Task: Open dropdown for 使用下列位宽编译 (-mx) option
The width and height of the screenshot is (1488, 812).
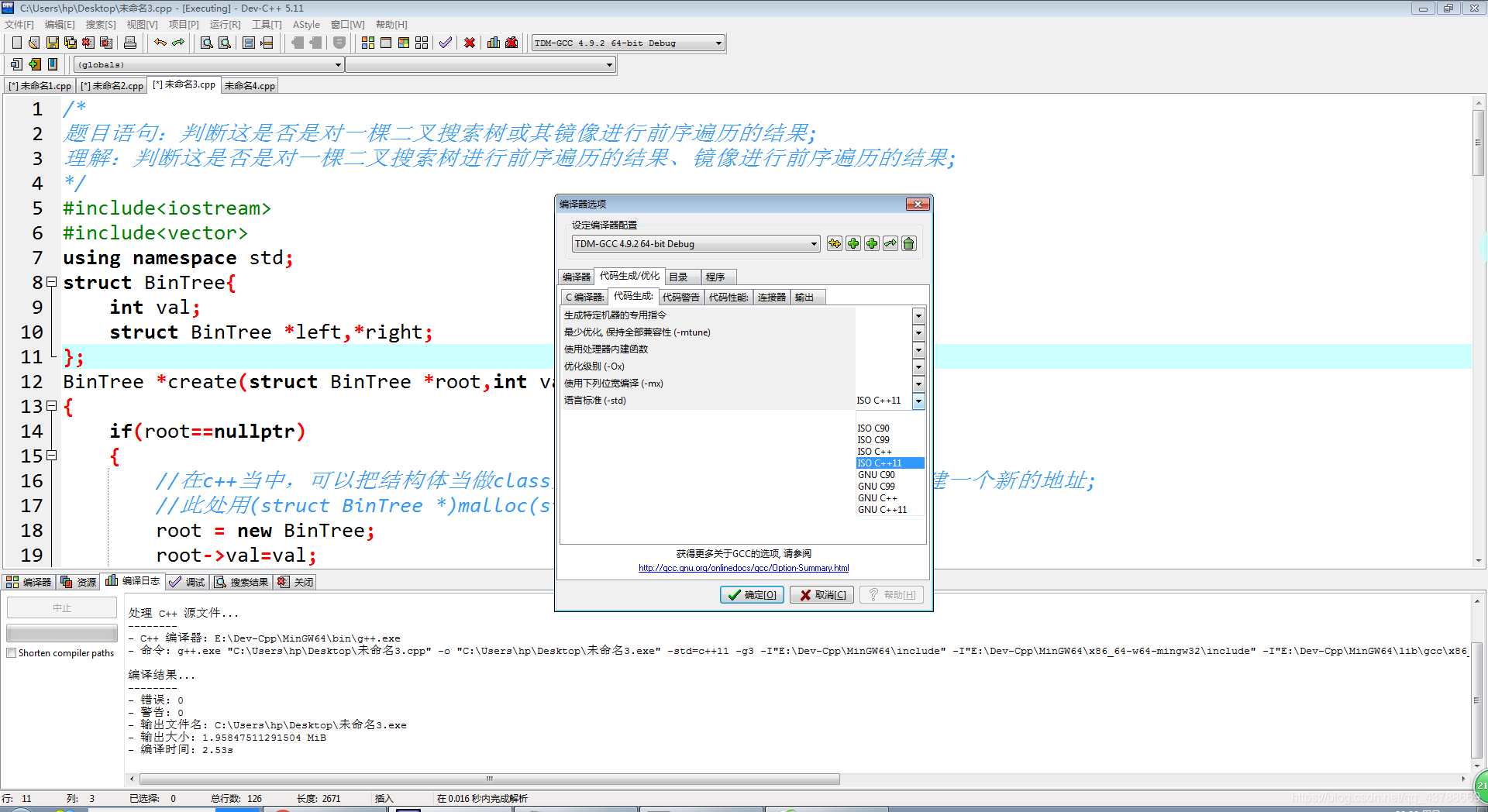Action: click(x=918, y=384)
